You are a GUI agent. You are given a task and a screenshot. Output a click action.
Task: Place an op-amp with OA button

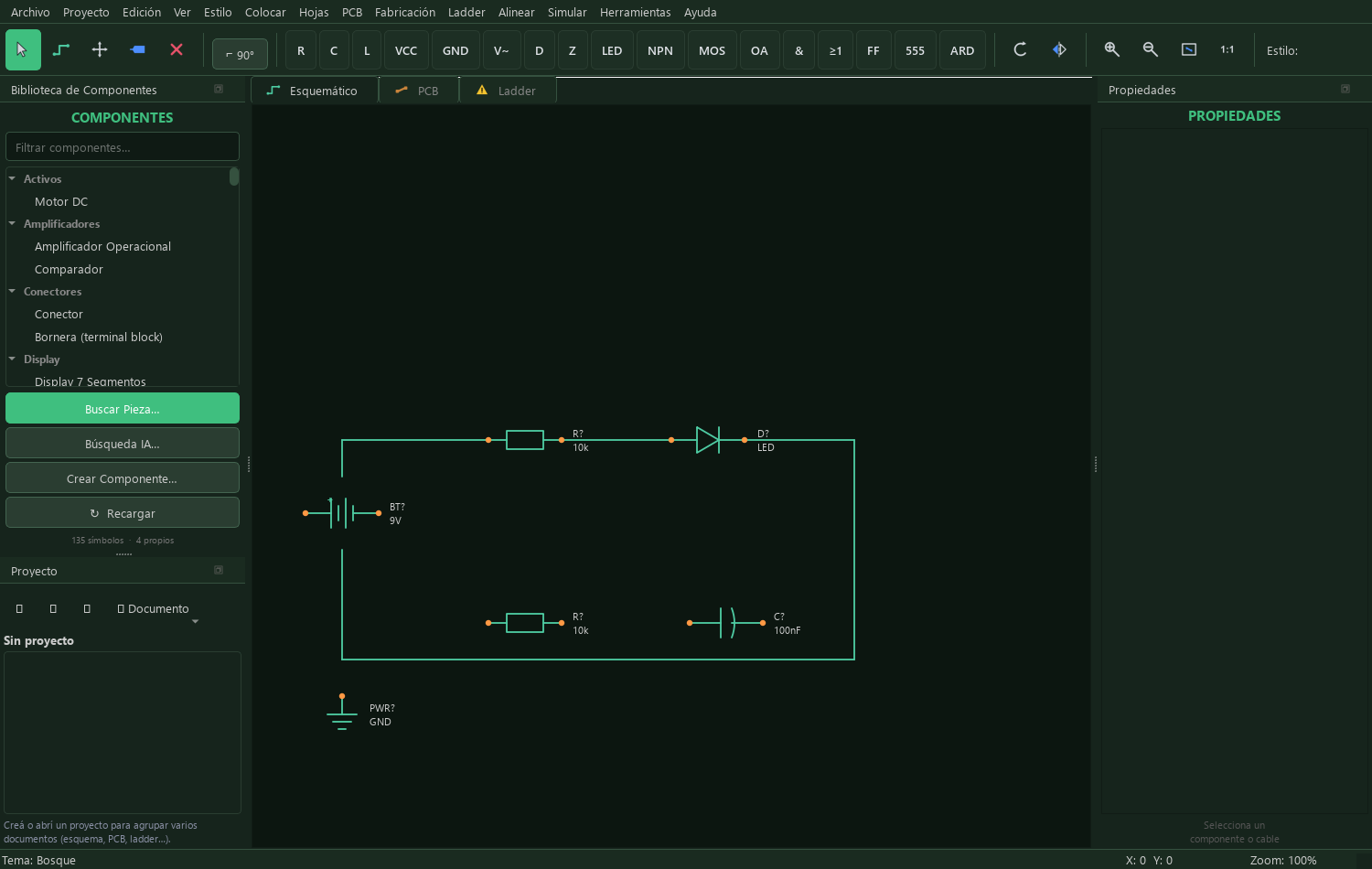[x=759, y=50]
